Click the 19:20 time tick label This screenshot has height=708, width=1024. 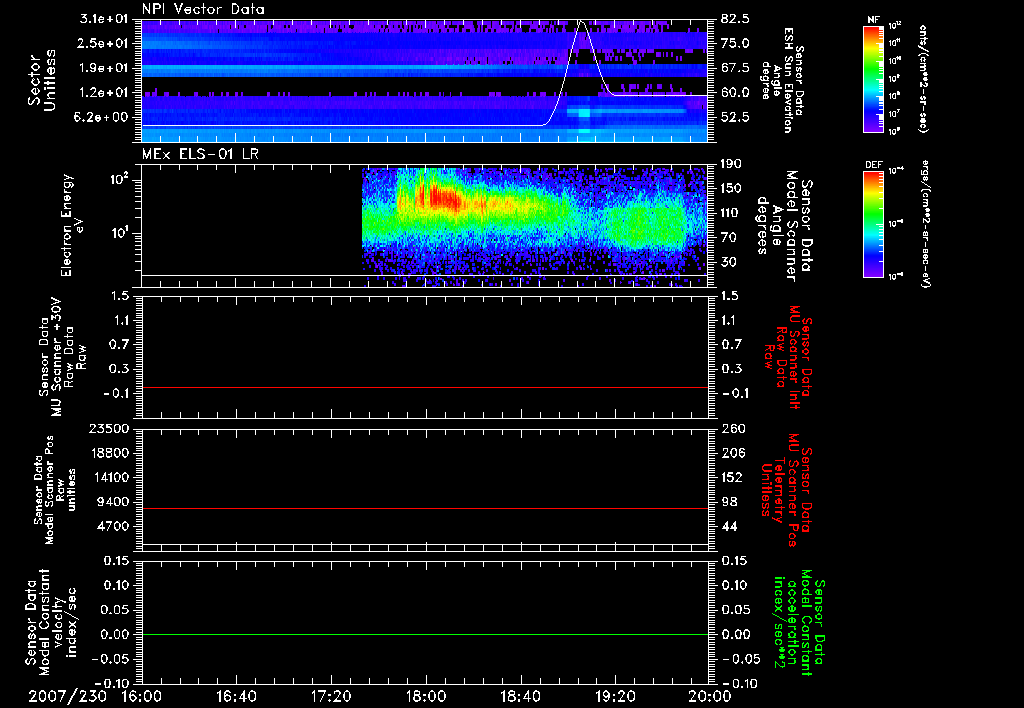(615, 696)
